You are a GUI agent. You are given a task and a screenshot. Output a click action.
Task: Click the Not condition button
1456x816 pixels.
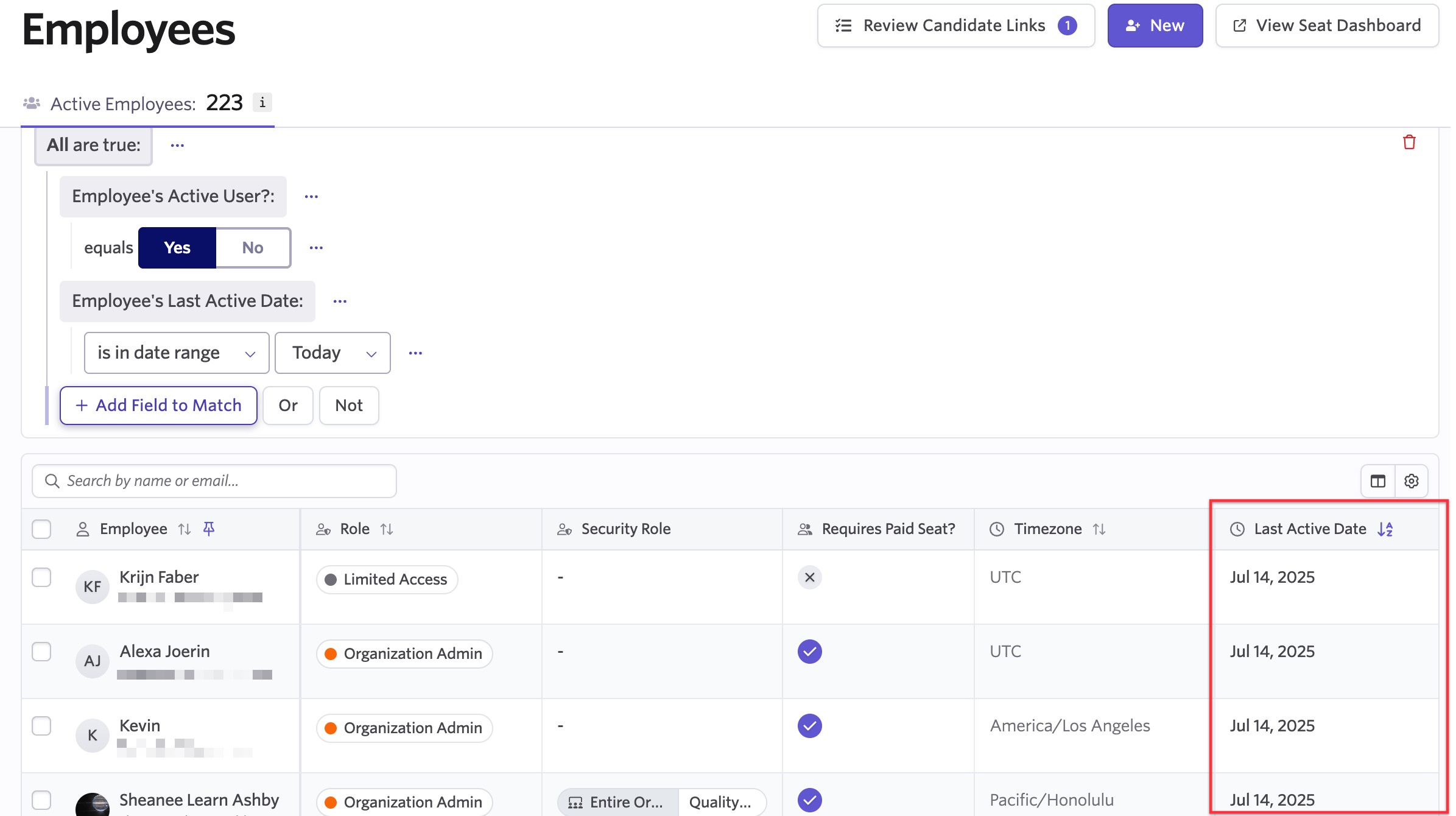click(x=349, y=406)
